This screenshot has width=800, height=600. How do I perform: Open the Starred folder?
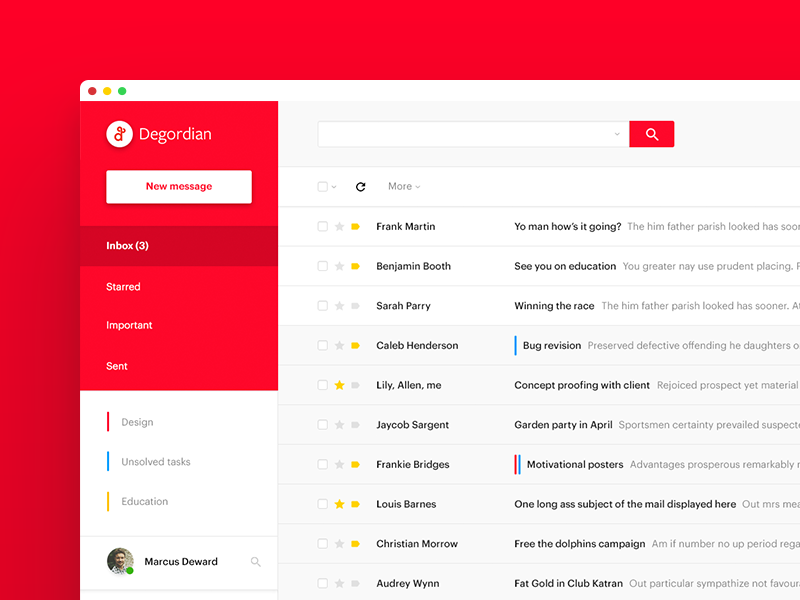pyautogui.click(x=123, y=287)
